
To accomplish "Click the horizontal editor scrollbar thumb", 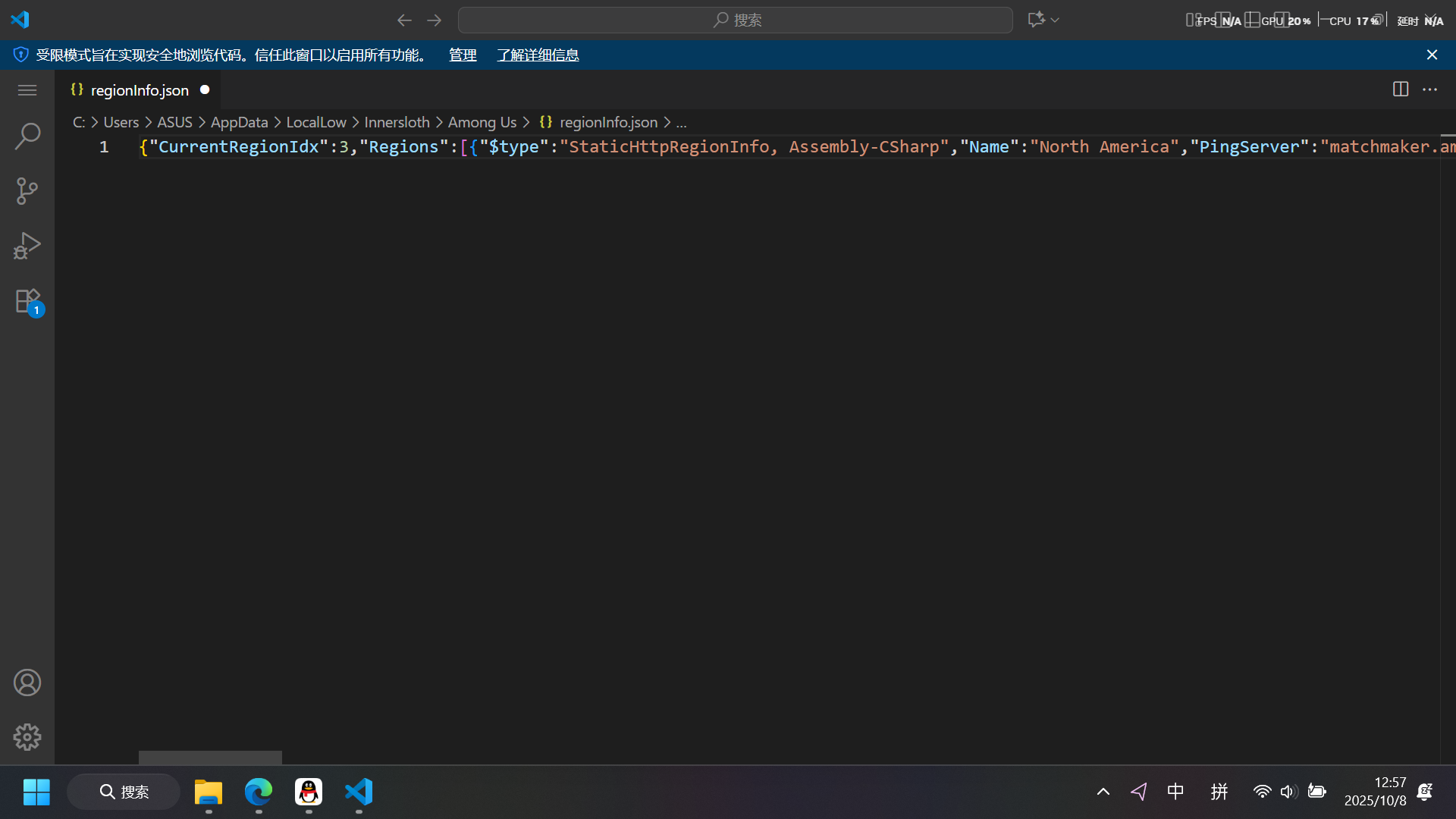I will click(210, 757).
